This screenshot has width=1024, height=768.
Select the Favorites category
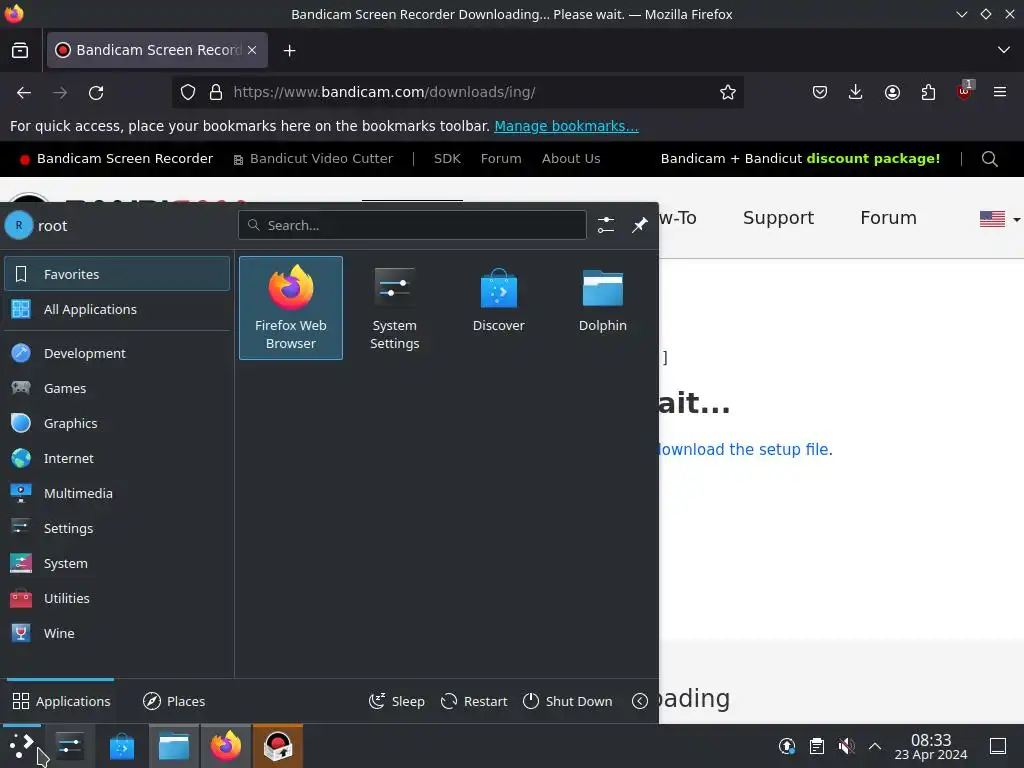(x=117, y=274)
